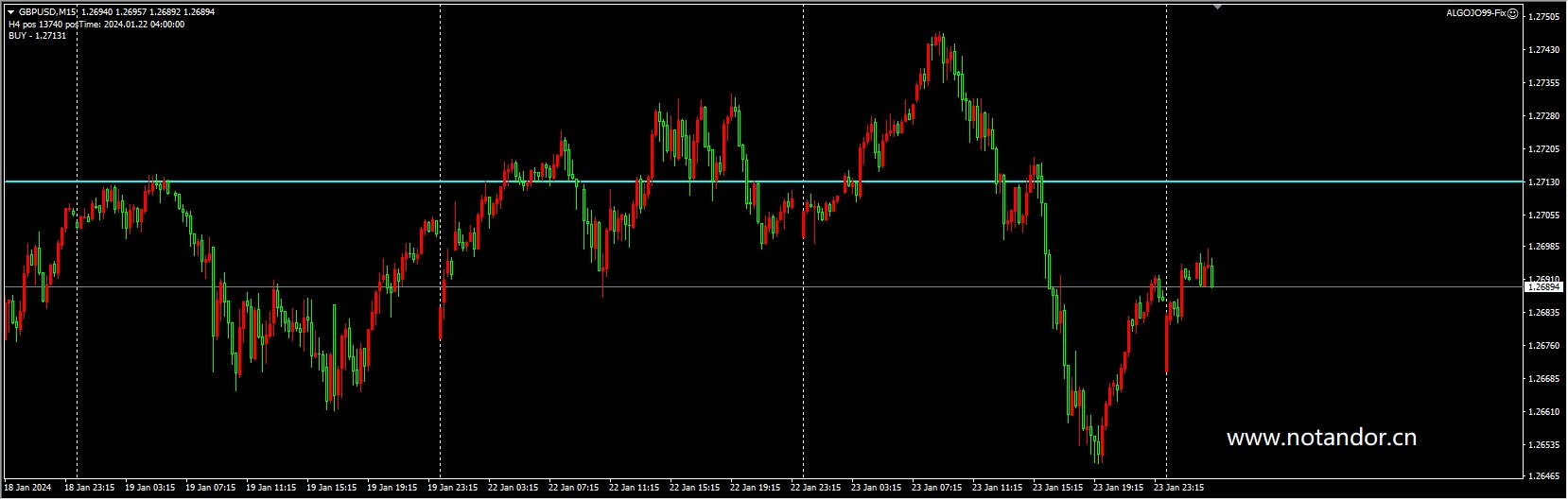Click the OHLC values beside the symbol
The height and width of the screenshot is (500, 1568).
tap(148, 12)
